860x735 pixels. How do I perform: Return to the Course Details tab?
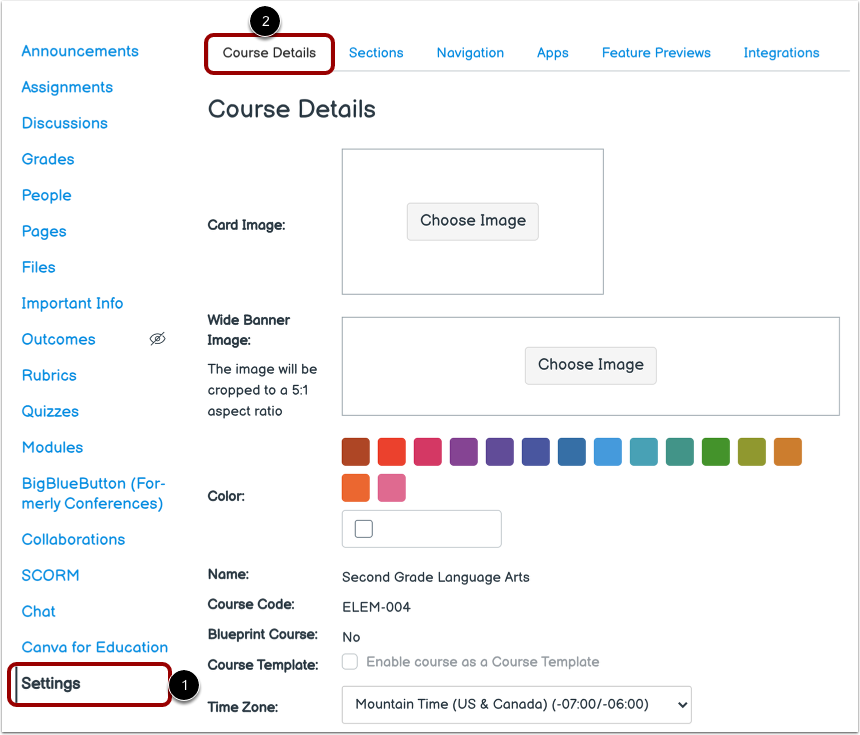point(269,52)
